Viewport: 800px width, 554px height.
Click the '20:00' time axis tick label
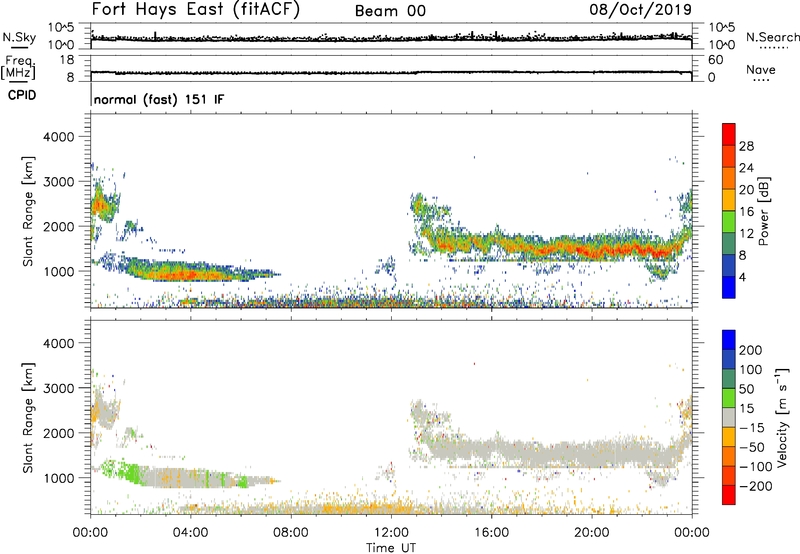(x=592, y=533)
